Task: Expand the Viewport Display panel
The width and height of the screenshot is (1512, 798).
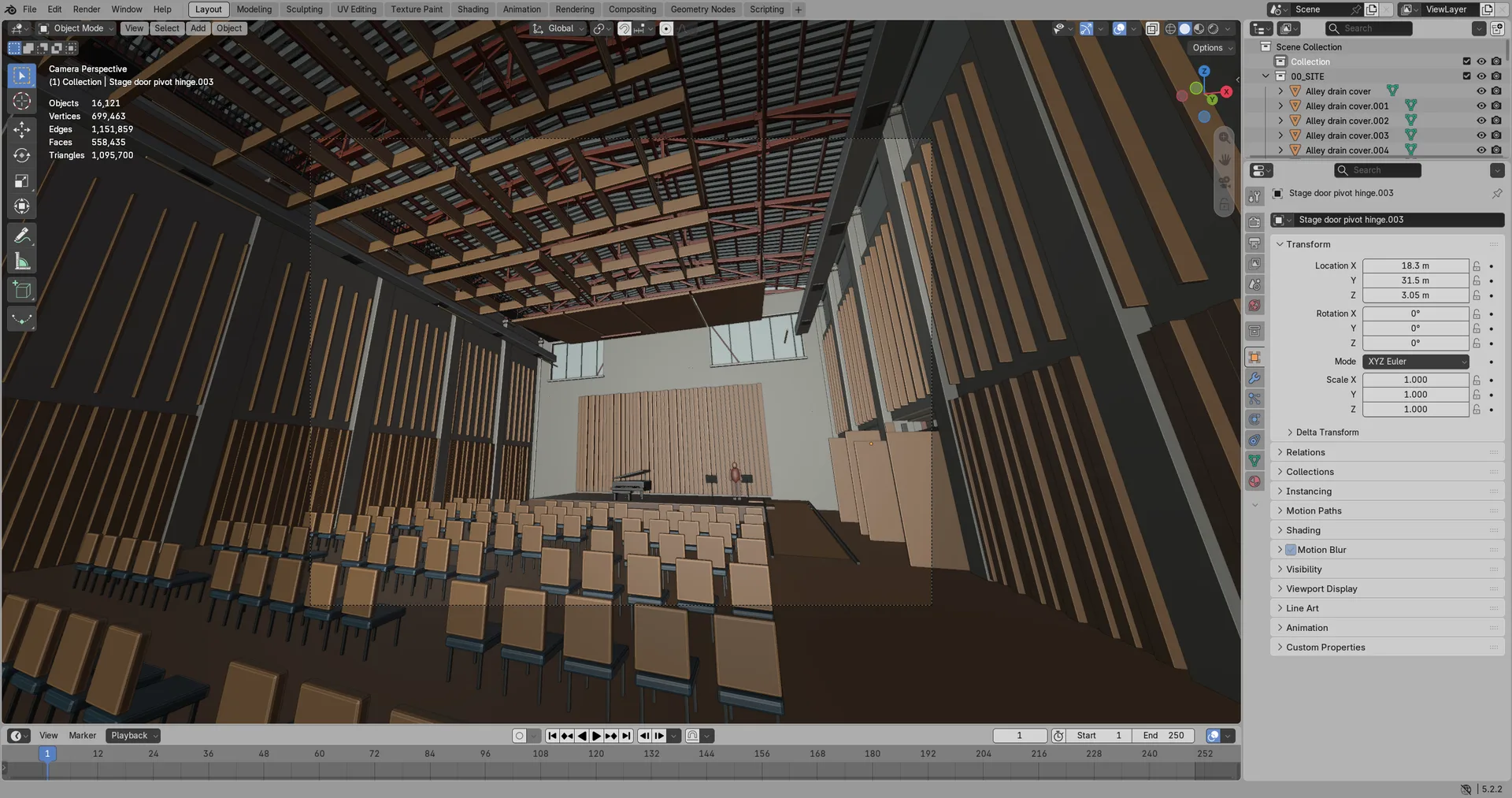Action: (x=1387, y=588)
